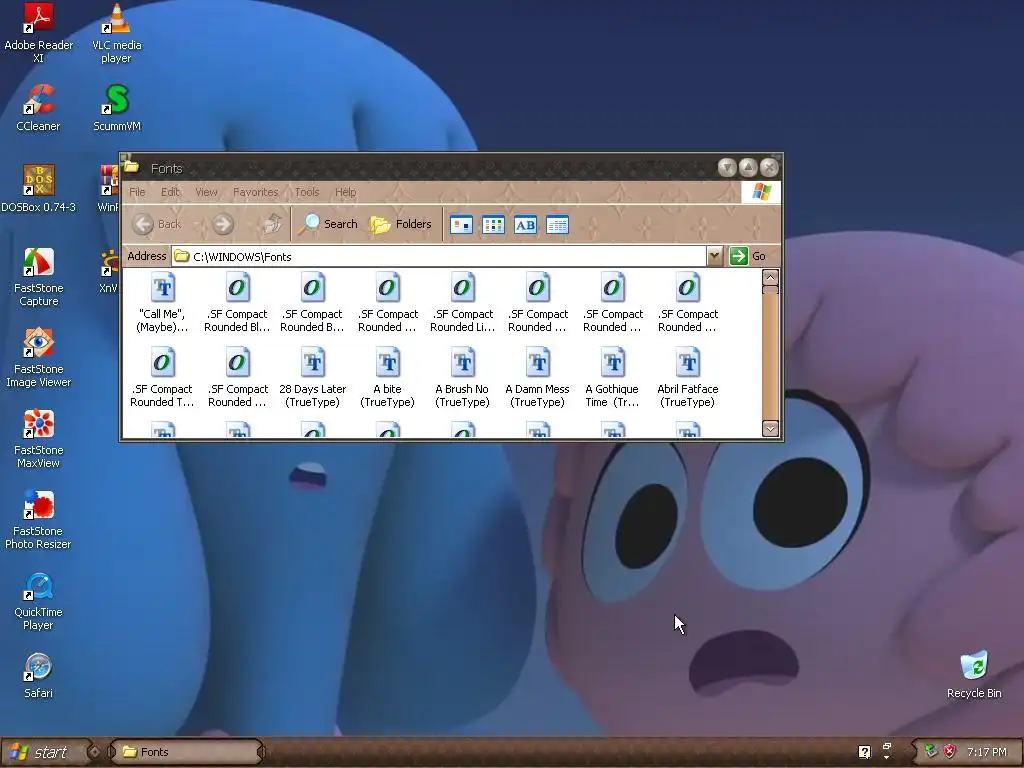Minimize the Fonts window

(x=727, y=168)
